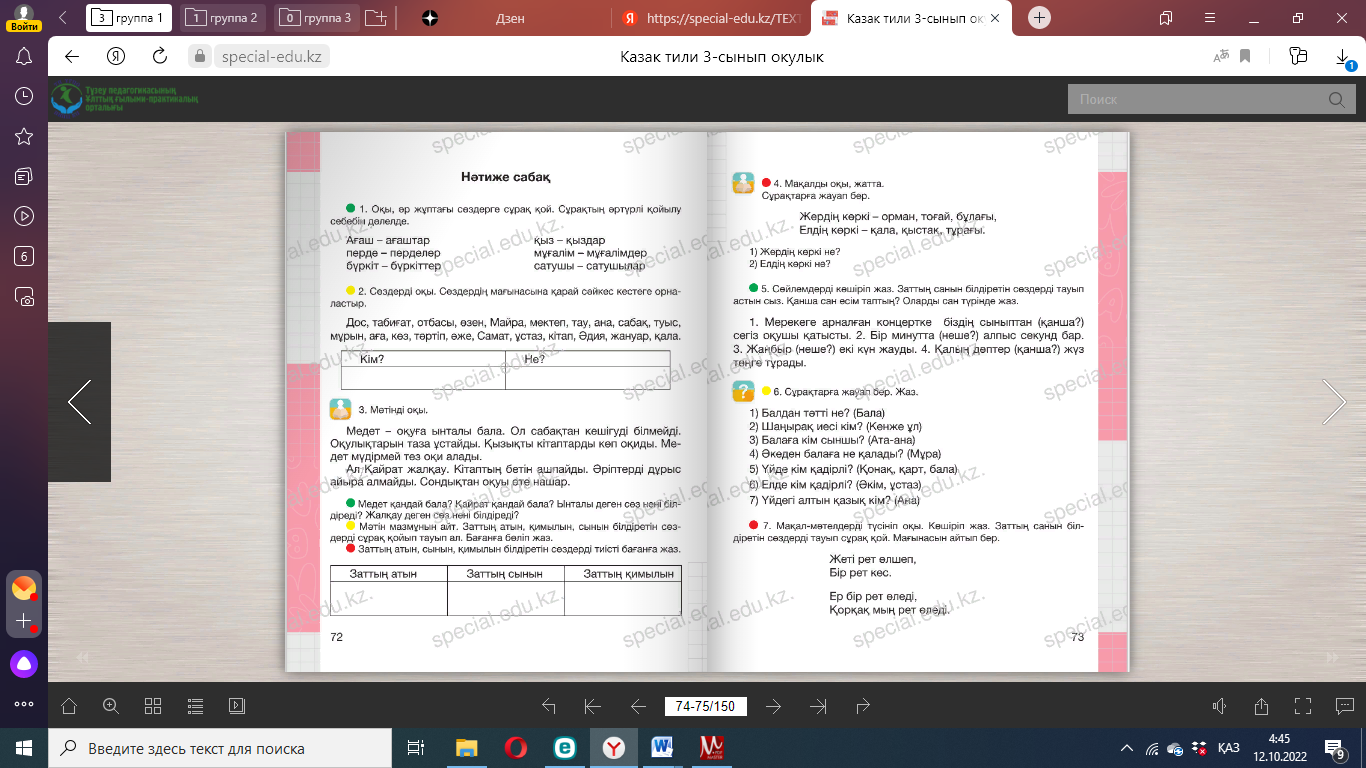Open the flipbook speech-bubble more menu
Image resolution: width=1366 pixels, height=768 pixels.
click(x=1345, y=706)
